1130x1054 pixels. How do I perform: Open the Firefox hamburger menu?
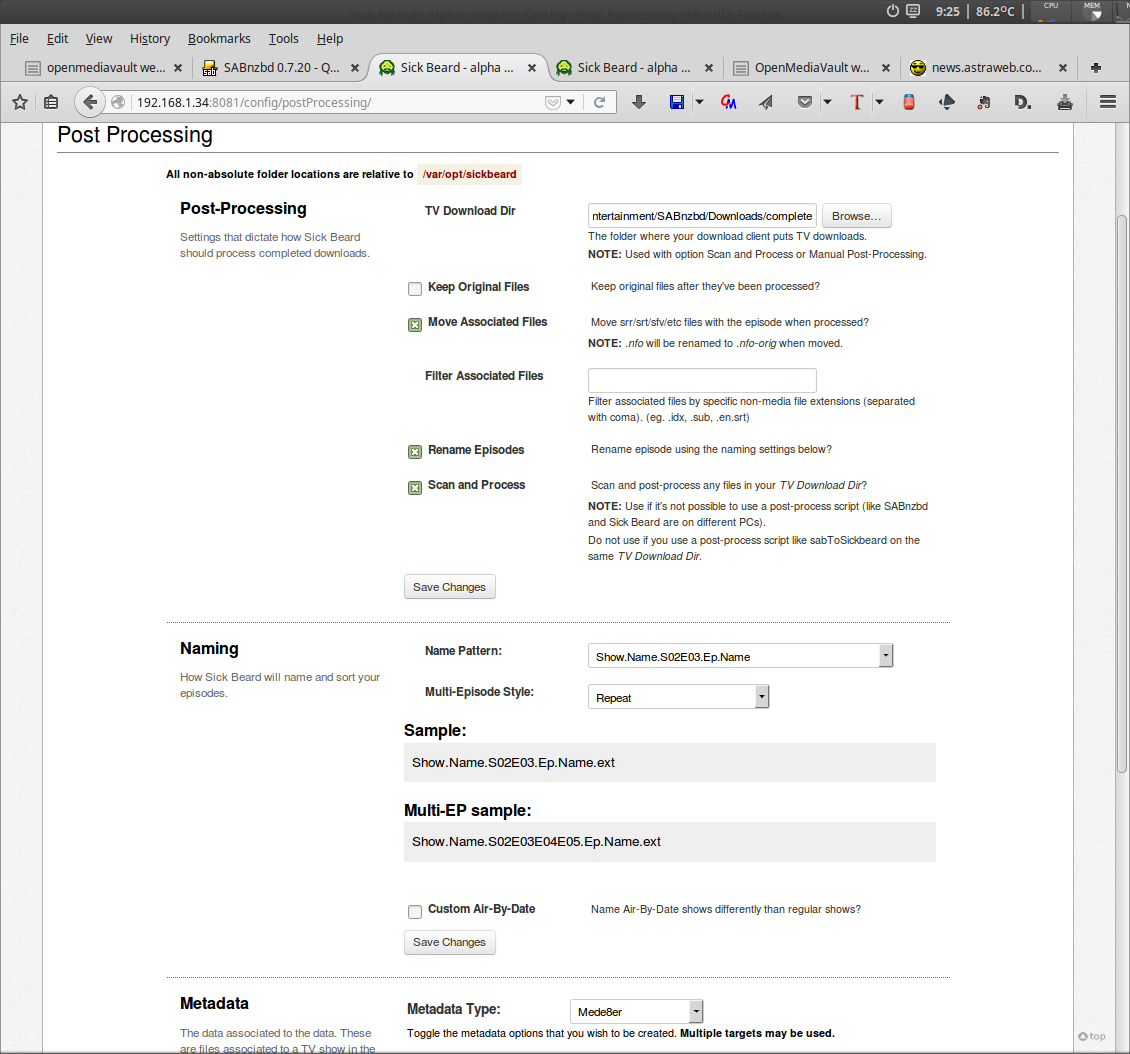tap(1107, 102)
